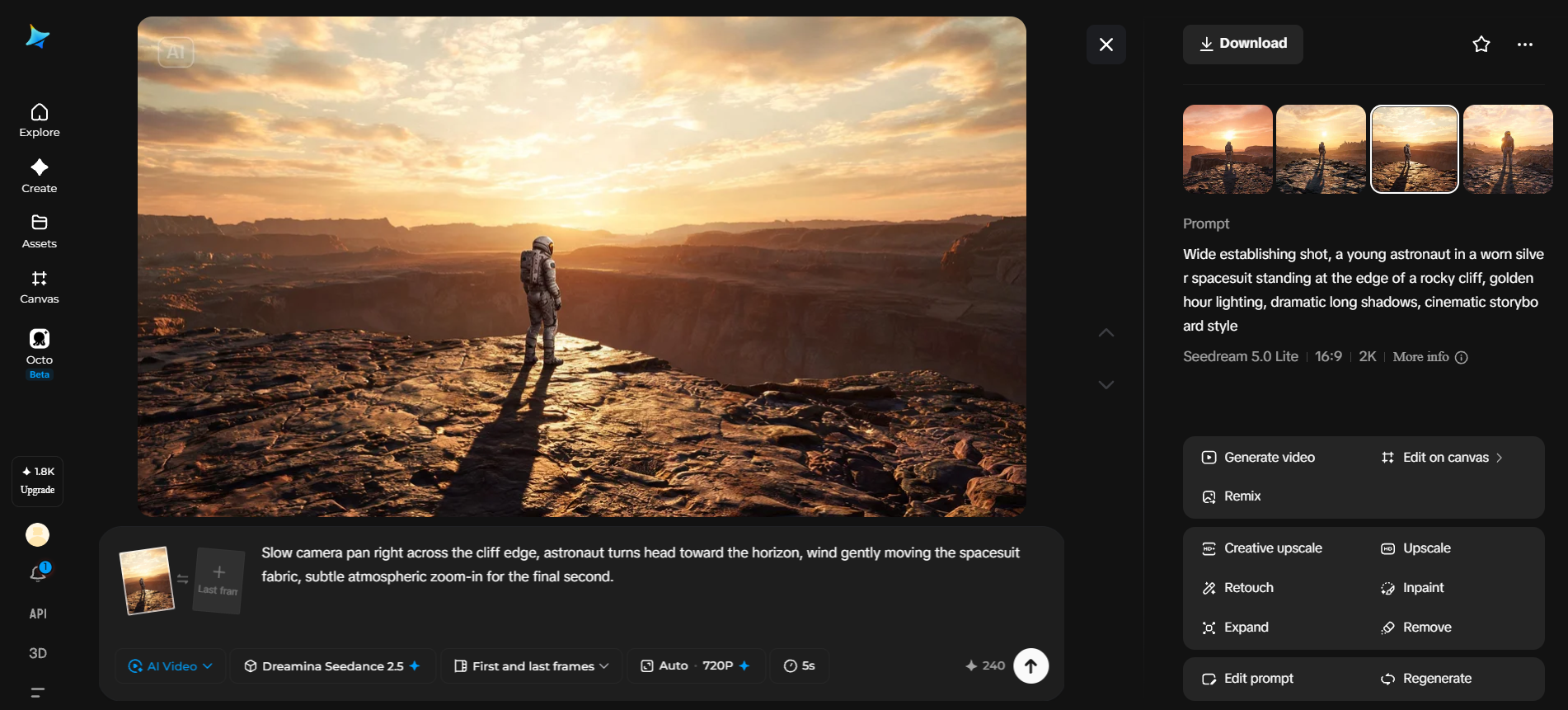
Task: Regenerate the image
Action: click(1426, 679)
